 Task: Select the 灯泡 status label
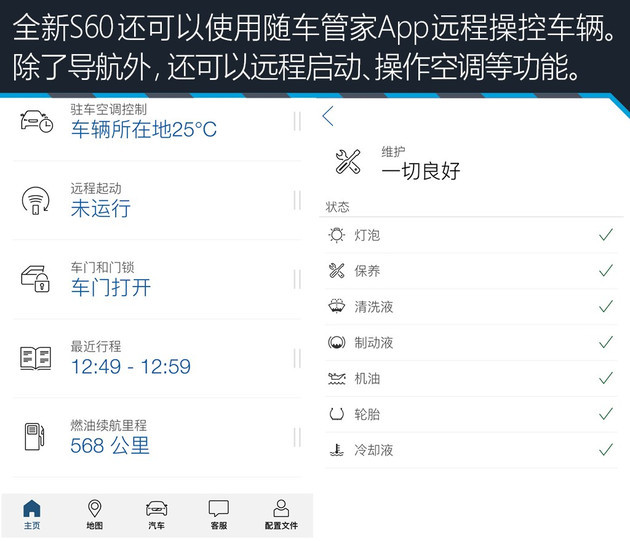tap(367, 235)
